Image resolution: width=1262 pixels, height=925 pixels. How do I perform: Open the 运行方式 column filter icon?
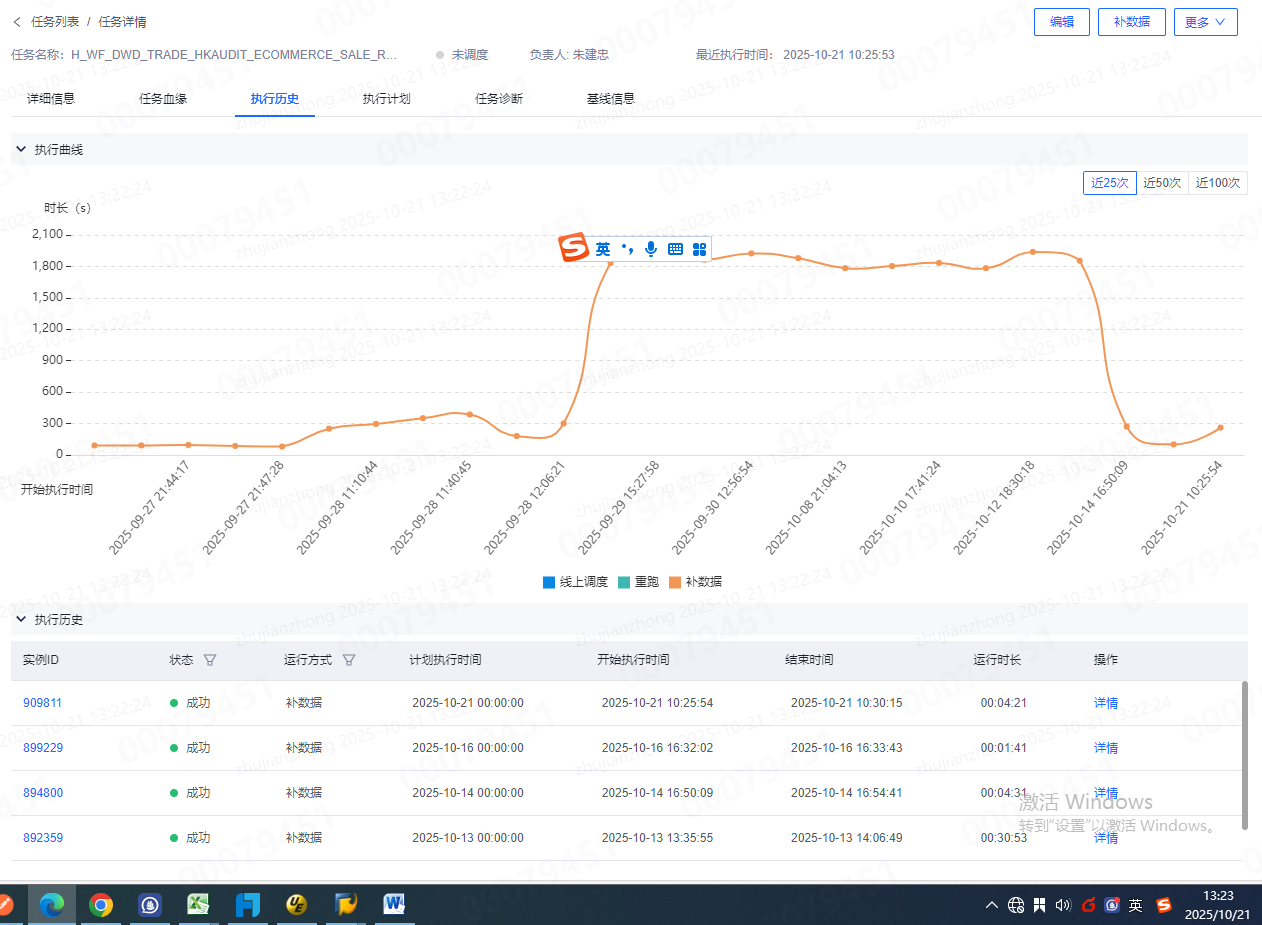(349, 660)
